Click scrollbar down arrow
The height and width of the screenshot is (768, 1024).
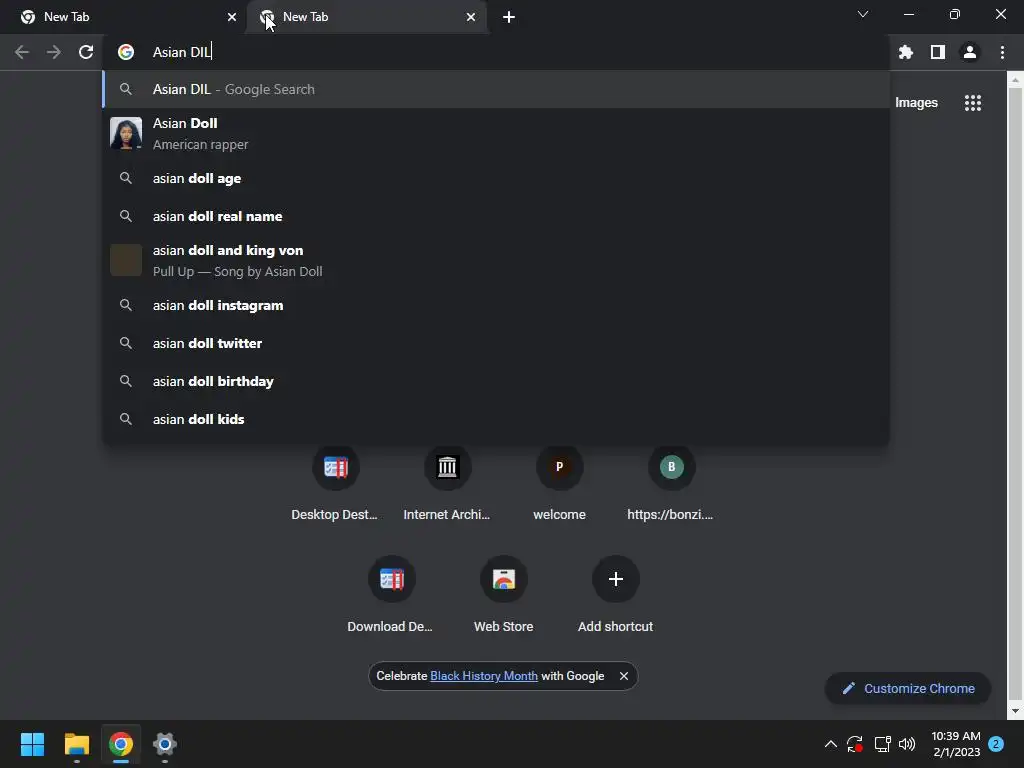pyautogui.click(x=1015, y=711)
